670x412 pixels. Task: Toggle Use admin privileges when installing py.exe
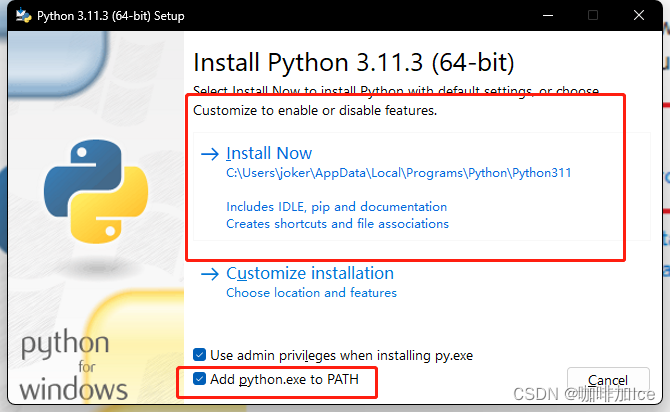(199, 355)
